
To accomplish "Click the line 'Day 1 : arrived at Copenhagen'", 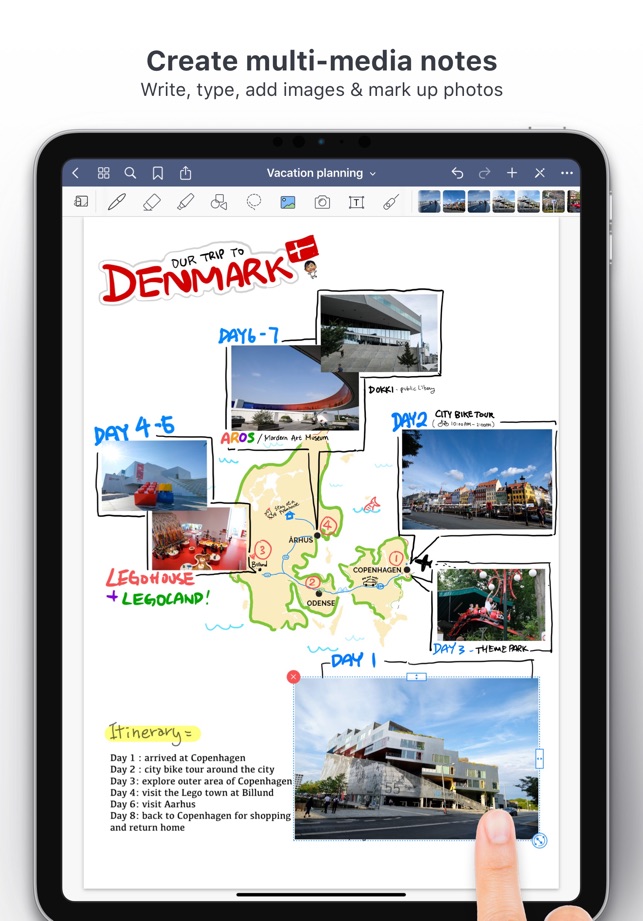I will pos(178,758).
